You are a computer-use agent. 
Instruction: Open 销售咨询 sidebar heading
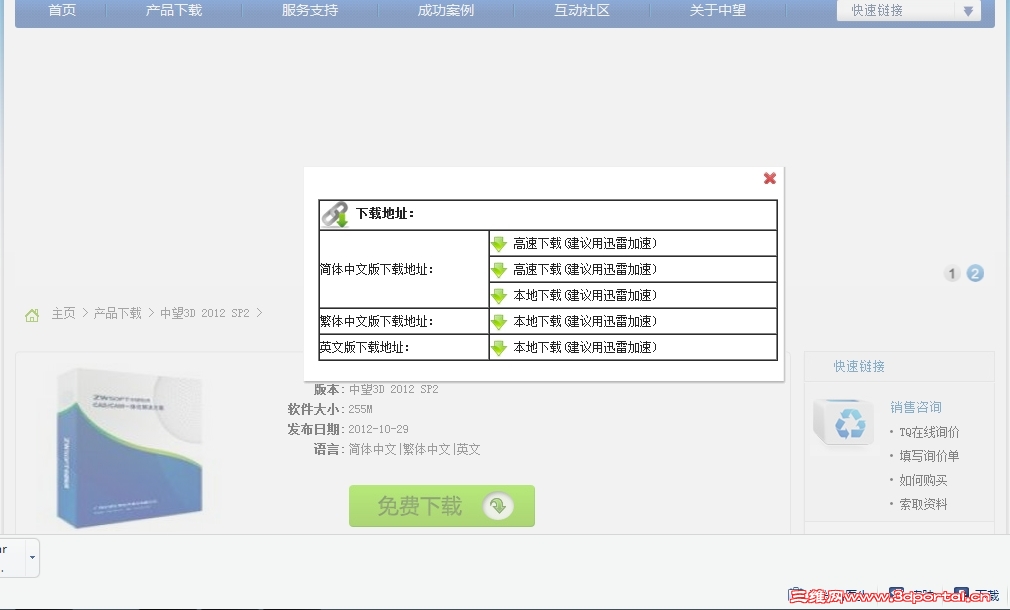(915, 407)
